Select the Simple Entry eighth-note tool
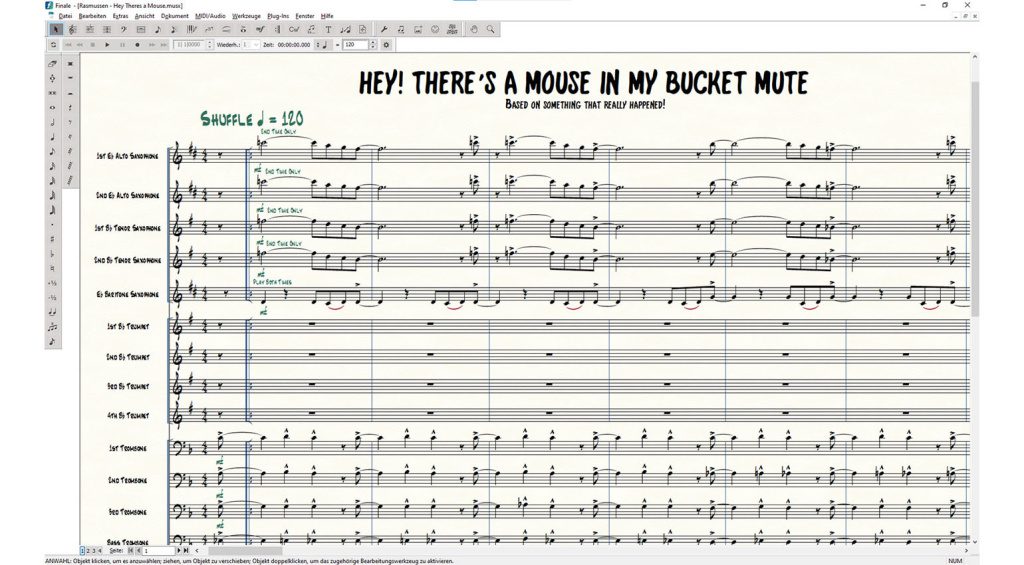The height and width of the screenshot is (565, 1024). (x=157, y=29)
